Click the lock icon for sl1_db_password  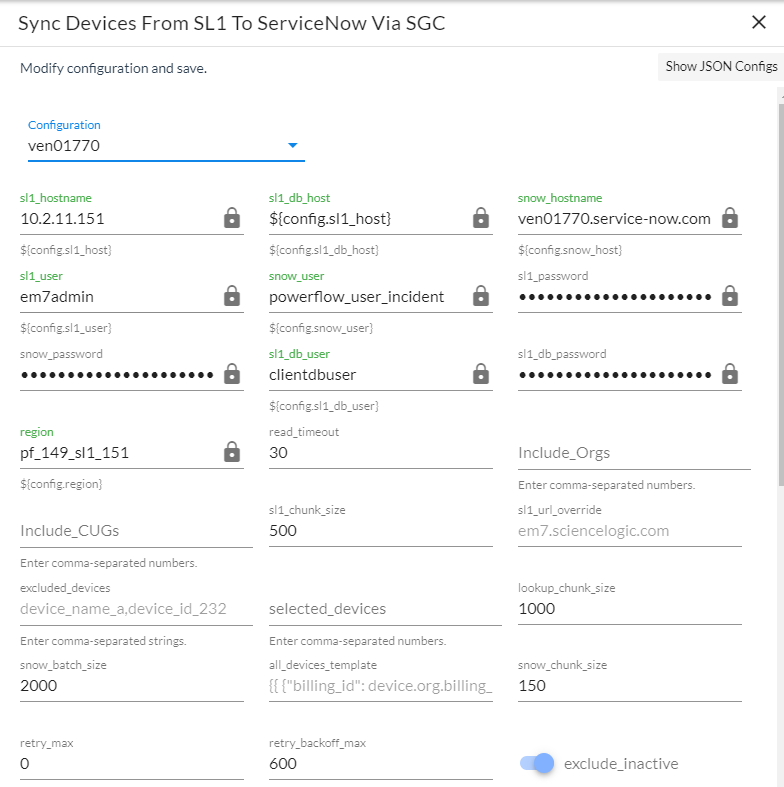click(x=730, y=374)
